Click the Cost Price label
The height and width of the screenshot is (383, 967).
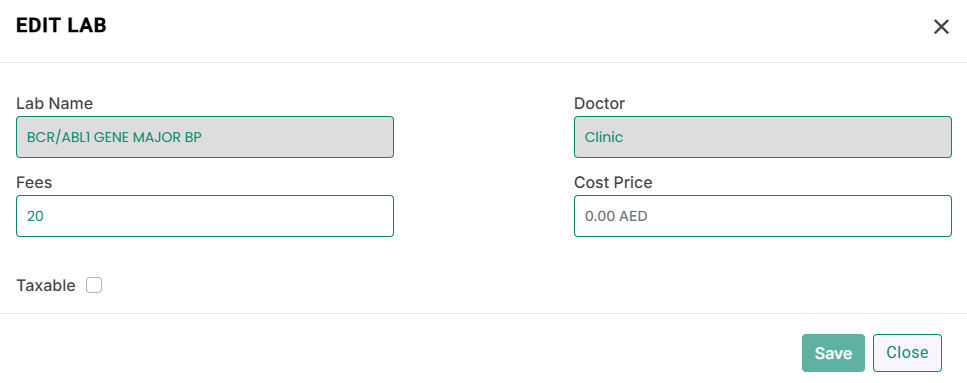click(x=613, y=183)
